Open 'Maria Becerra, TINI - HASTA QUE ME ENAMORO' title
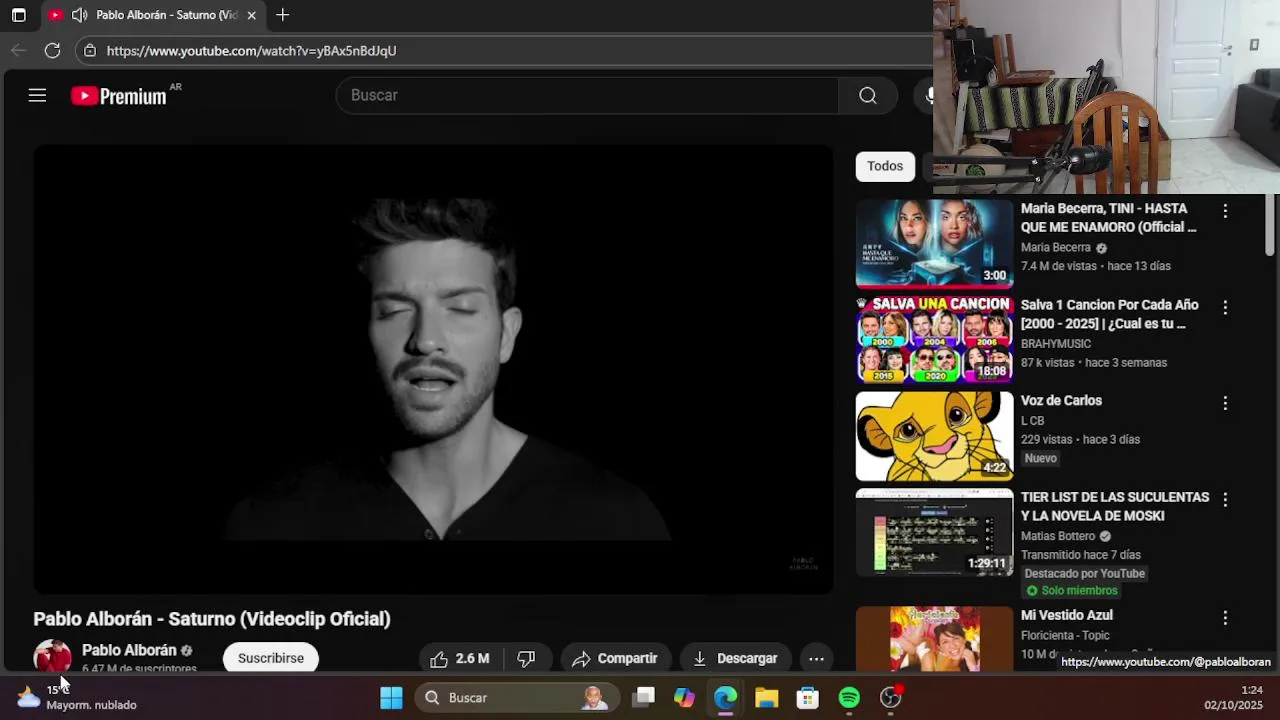The width and height of the screenshot is (1280, 720). click(x=1108, y=218)
